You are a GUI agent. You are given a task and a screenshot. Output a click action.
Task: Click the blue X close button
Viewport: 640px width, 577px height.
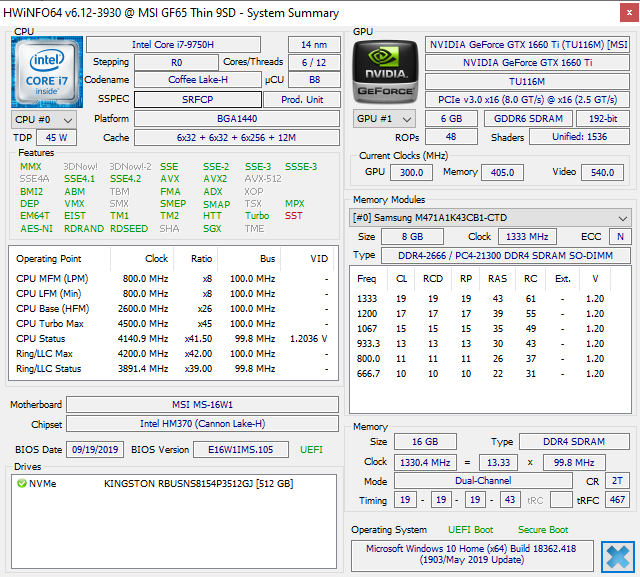pyautogui.click(x=619, y=555)
